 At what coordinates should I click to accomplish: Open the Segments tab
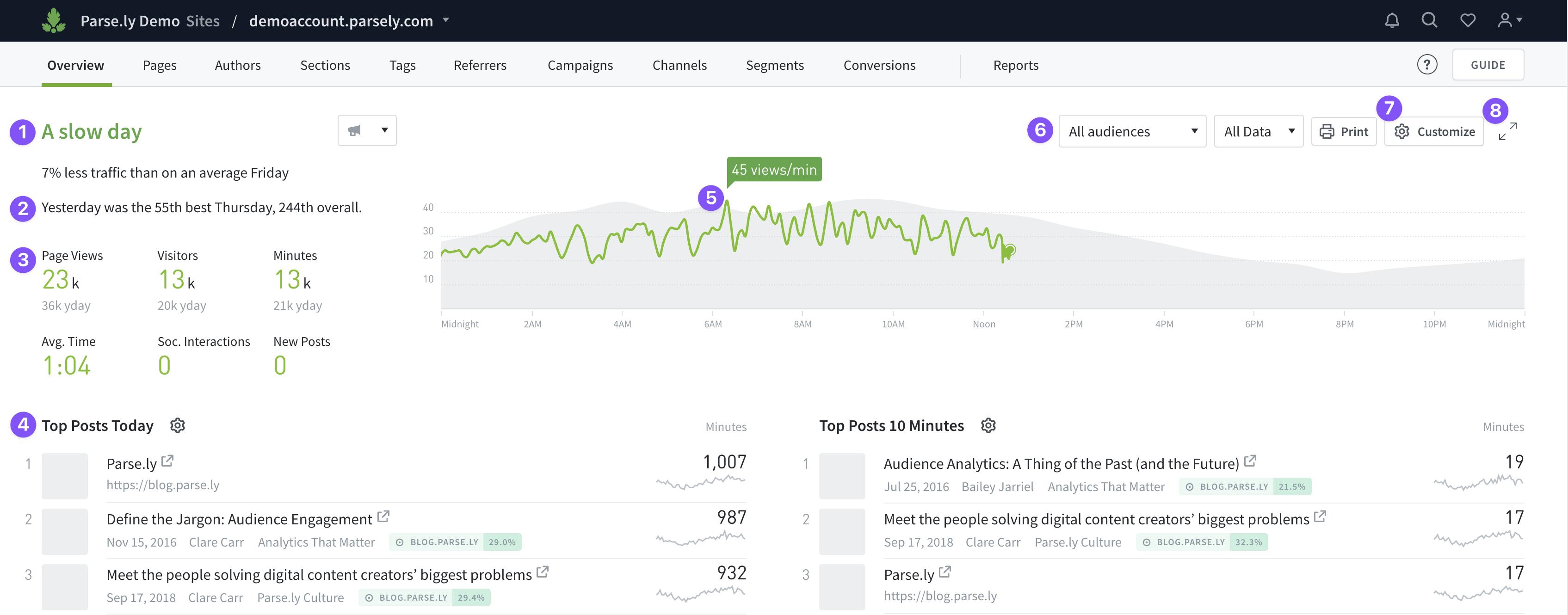[x=775, y=65]
